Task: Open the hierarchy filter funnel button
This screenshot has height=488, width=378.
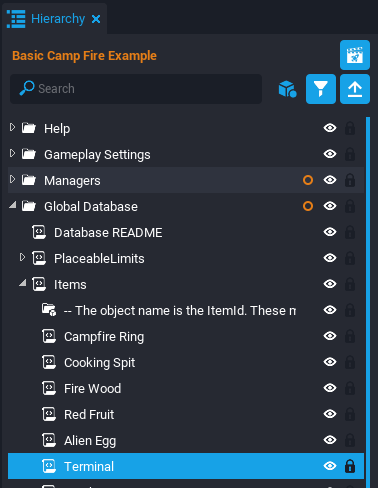Action: [321, 89]
